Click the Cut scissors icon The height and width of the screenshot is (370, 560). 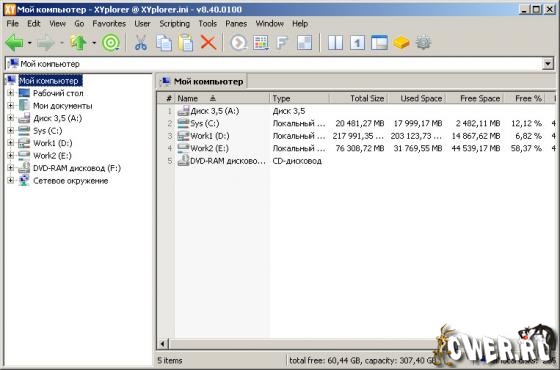(141, 43)
